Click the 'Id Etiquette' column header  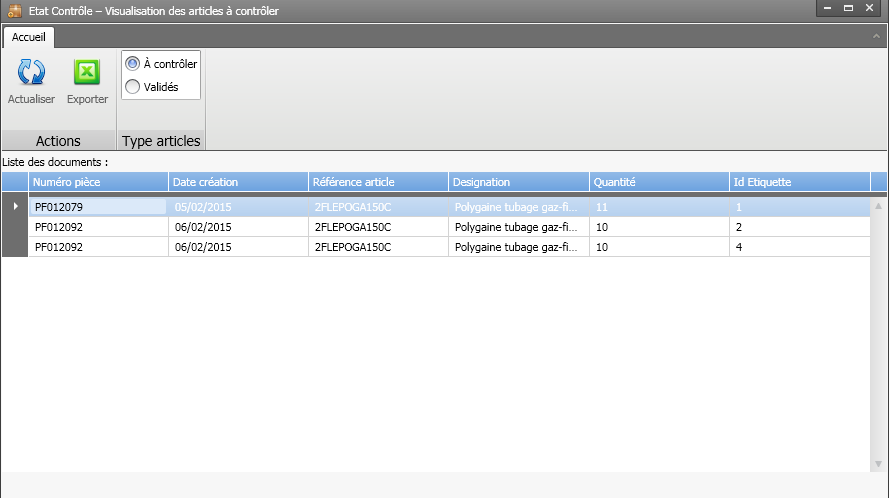click(x=797, y=182)
